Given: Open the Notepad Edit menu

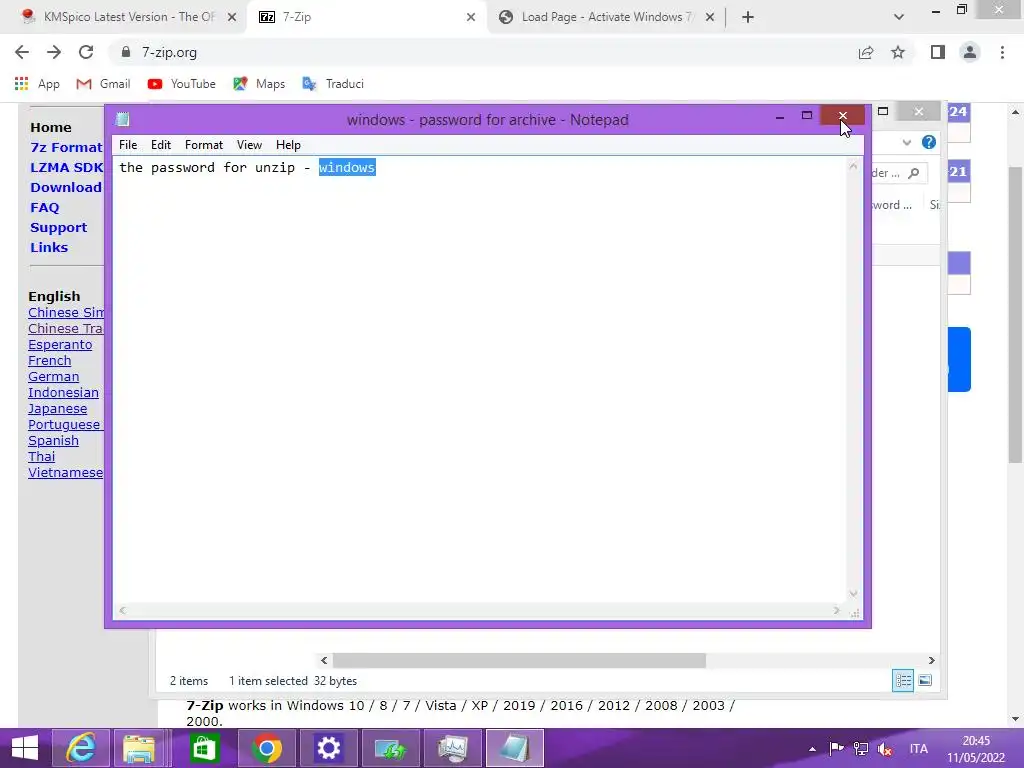Looking at the screenshot, I should [x=161, y=145].
